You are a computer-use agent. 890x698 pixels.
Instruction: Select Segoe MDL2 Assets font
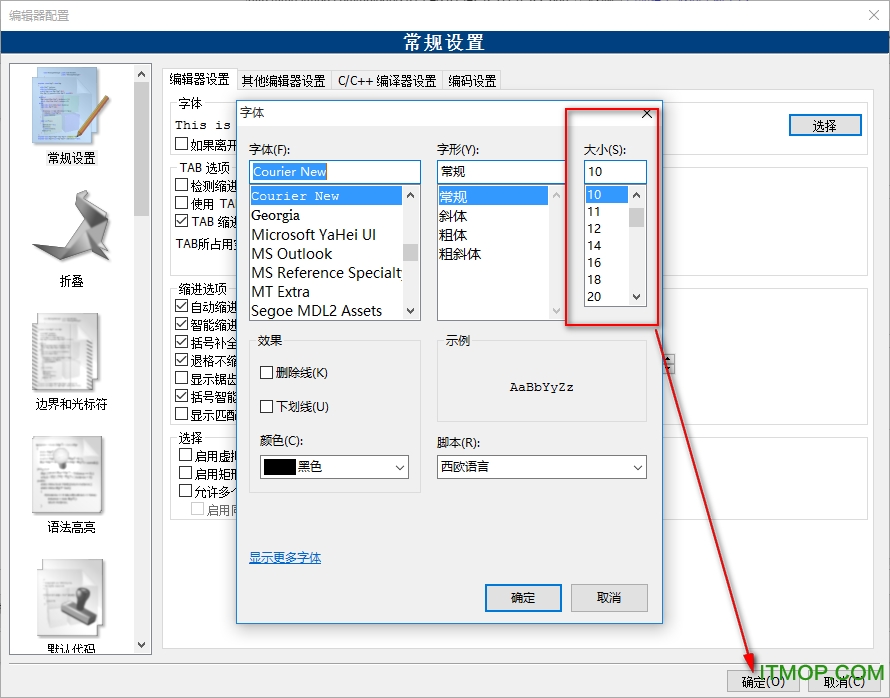pos(326,311)
